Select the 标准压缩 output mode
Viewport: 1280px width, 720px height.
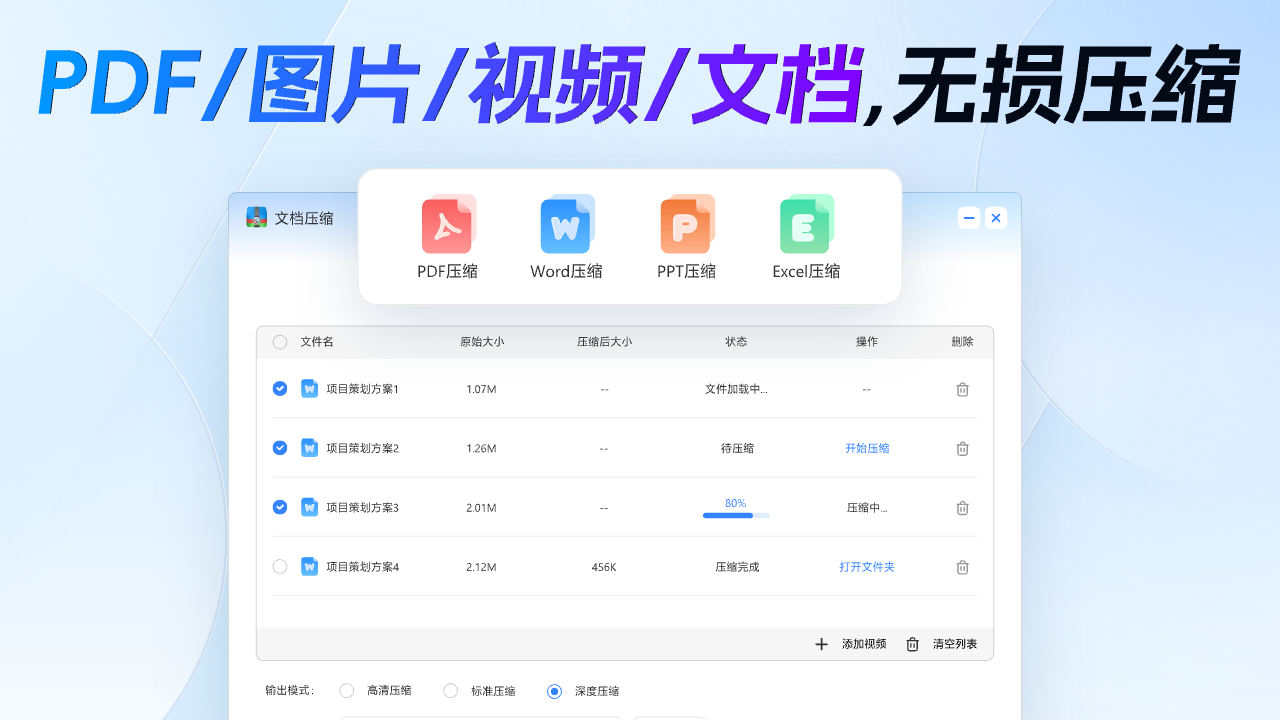pyautogui.click(x=450, y=690)
